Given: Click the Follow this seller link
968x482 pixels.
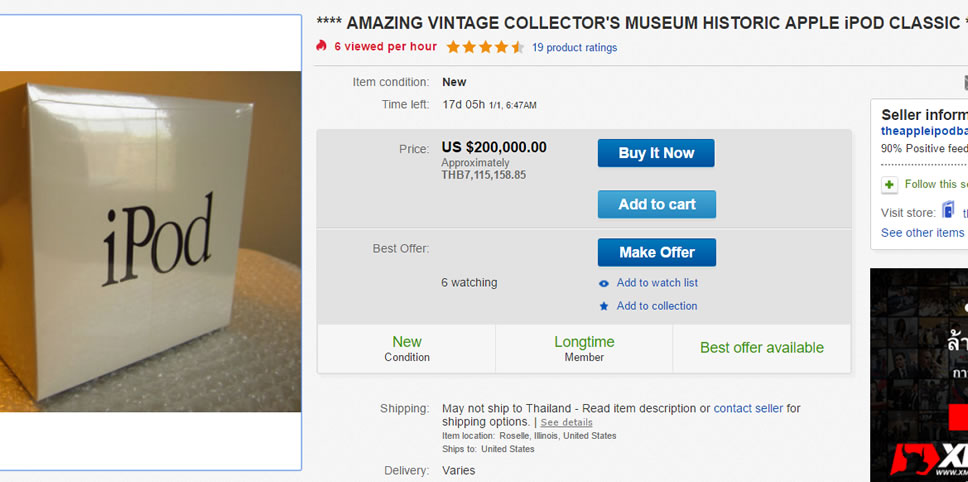Looking at the screenshot, I should coord(936,184).
